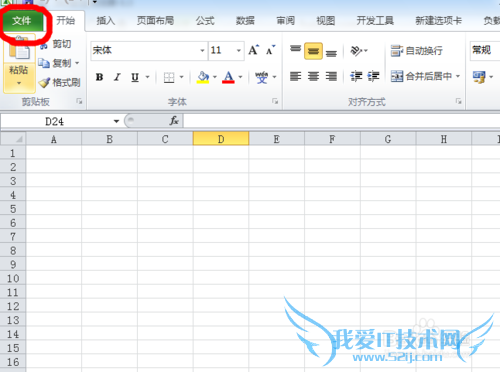
Task: Click 合并后居中 merge button
Action: pos(421,77)
